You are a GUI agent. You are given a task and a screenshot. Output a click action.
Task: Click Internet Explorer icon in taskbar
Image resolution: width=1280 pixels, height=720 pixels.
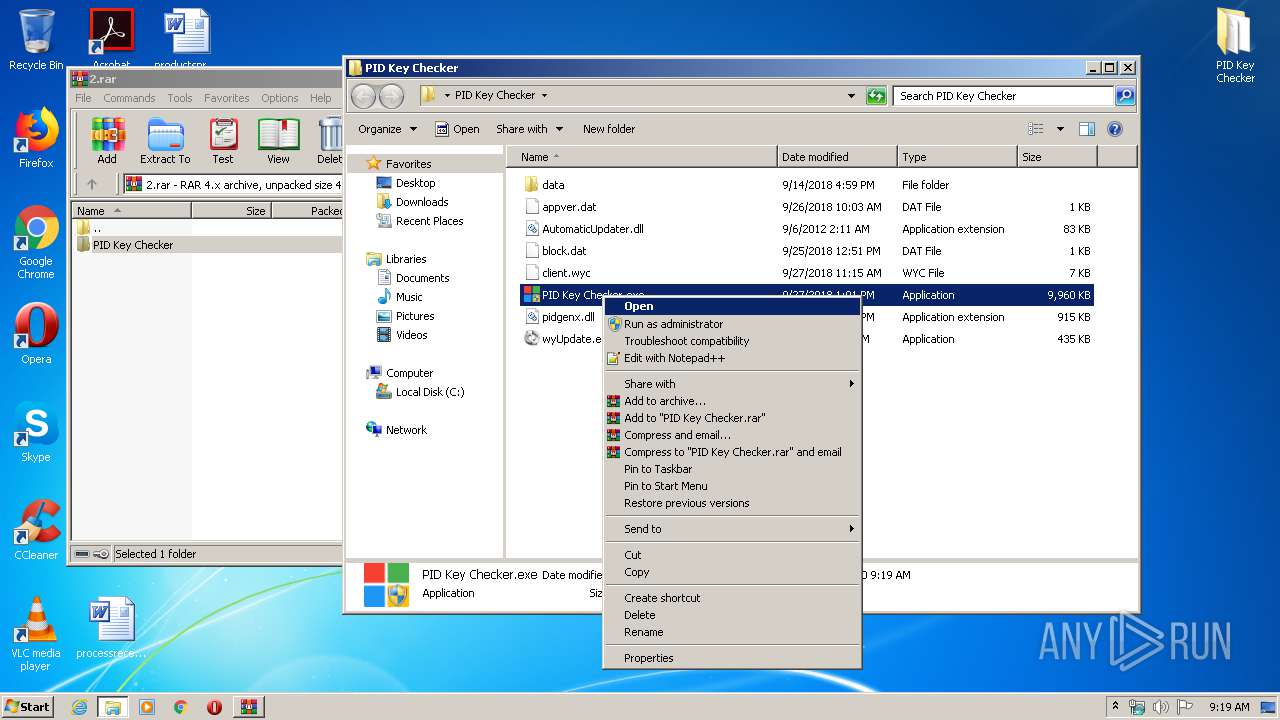(x=79, y=707)
